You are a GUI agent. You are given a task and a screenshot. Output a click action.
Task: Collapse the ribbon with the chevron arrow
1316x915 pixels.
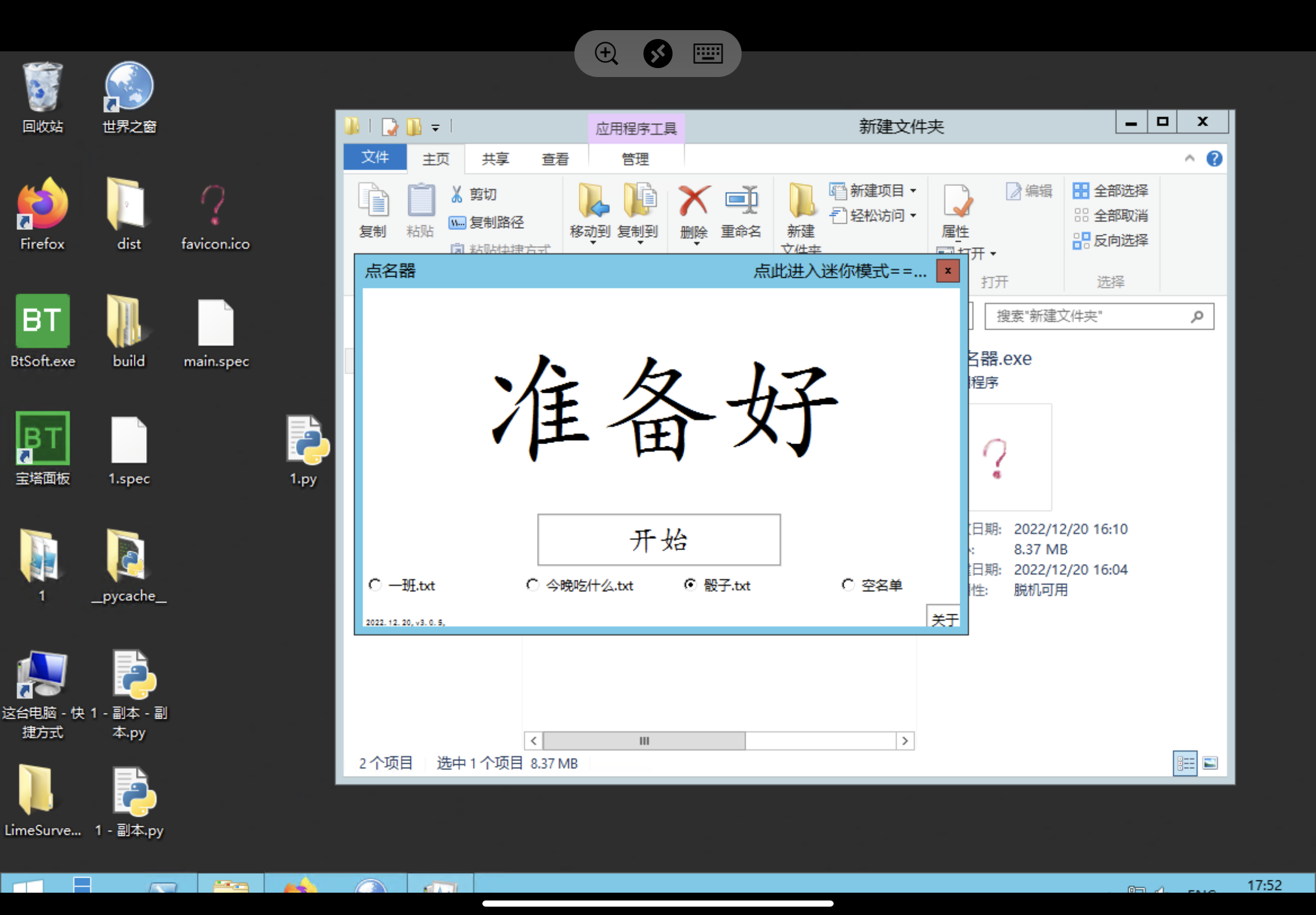(x=1189, y=159)
